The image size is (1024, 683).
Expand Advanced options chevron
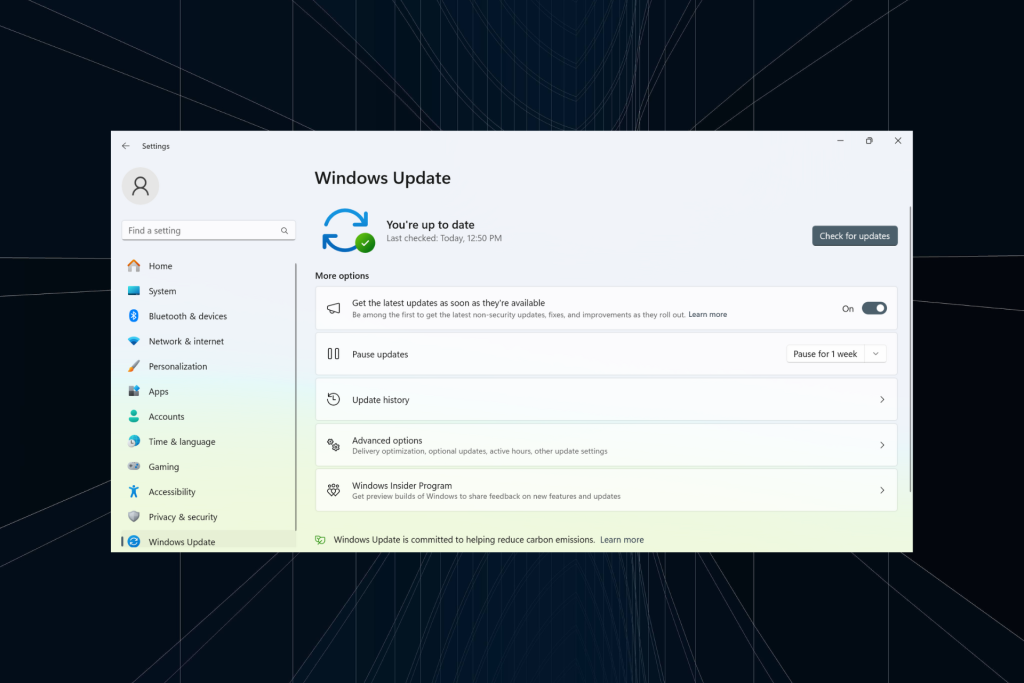(882, 445)
